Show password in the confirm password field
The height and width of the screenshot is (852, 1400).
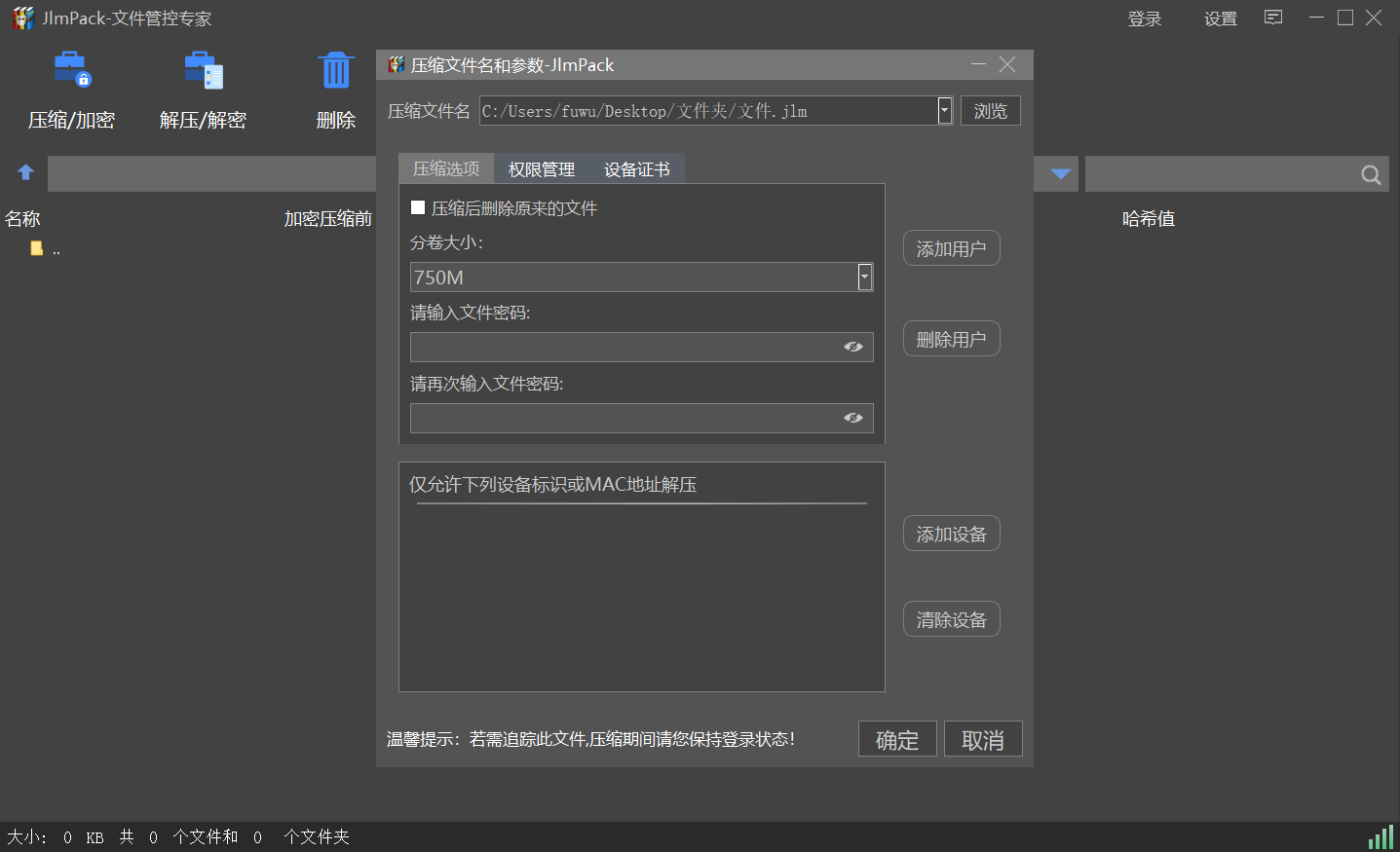(853, 418)
